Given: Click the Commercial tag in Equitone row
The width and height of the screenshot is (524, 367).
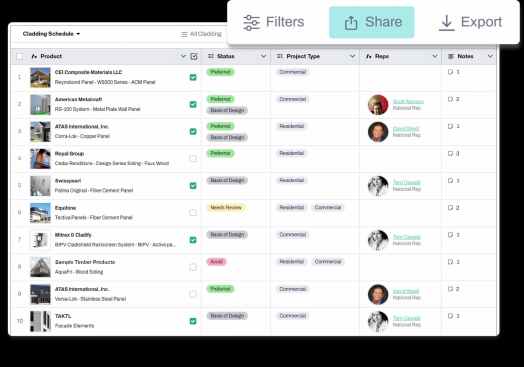Looking at the screenshot, I should tap(328, 208).
